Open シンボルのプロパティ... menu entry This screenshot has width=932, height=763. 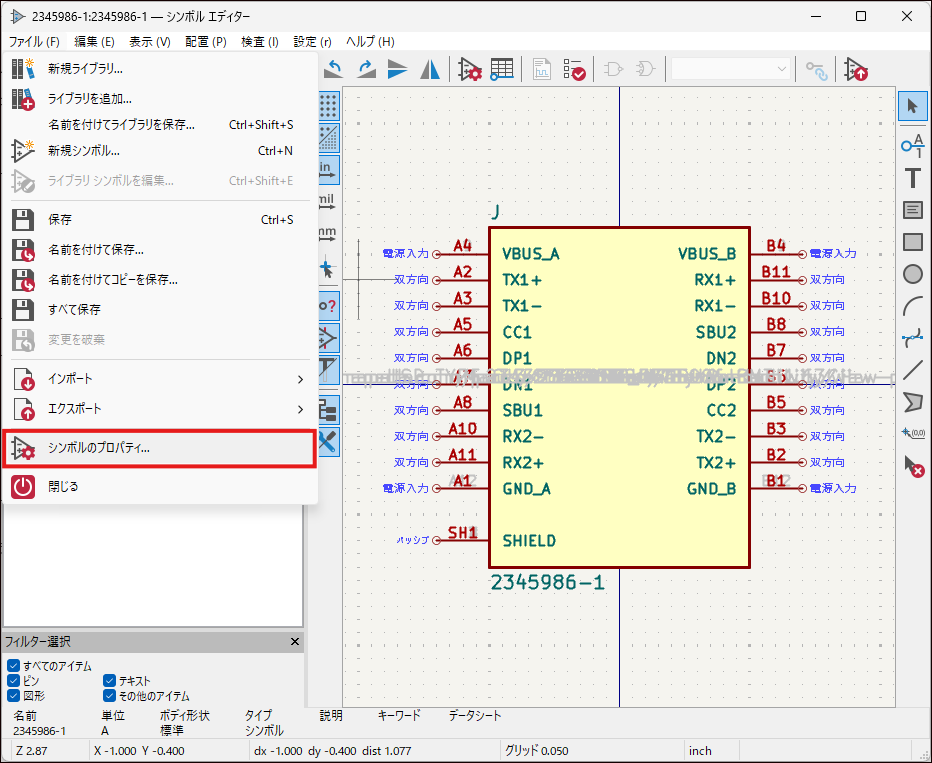pyautogui.click(x=158, y=448)
